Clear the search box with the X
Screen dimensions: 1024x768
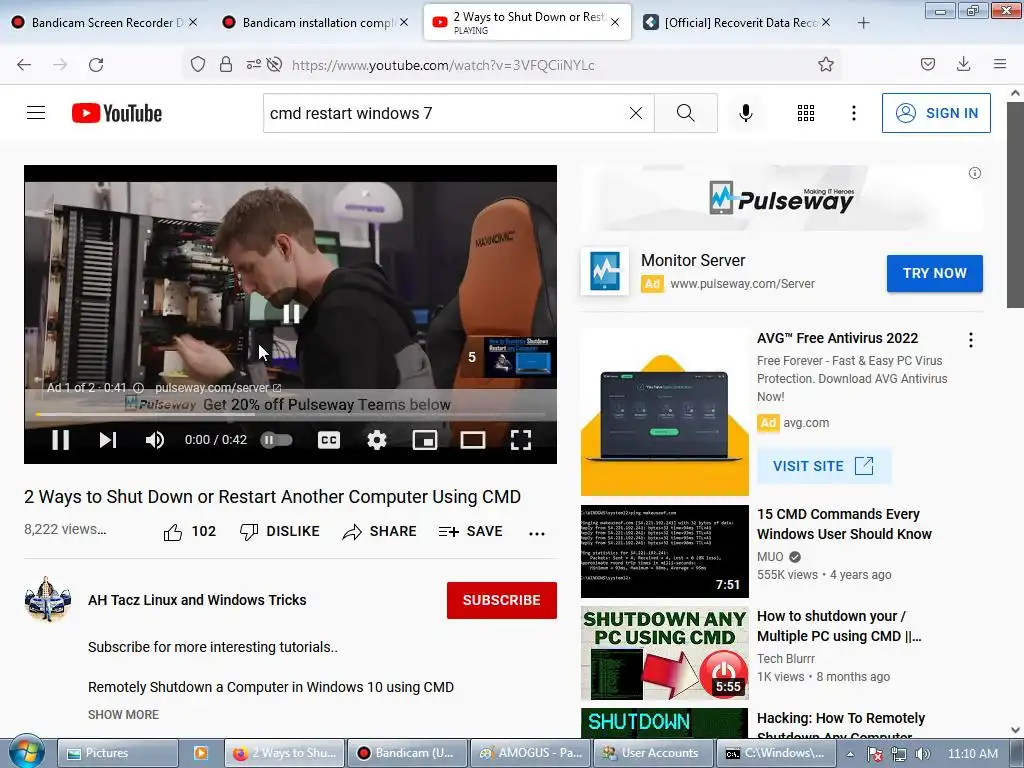click(635, 113)
